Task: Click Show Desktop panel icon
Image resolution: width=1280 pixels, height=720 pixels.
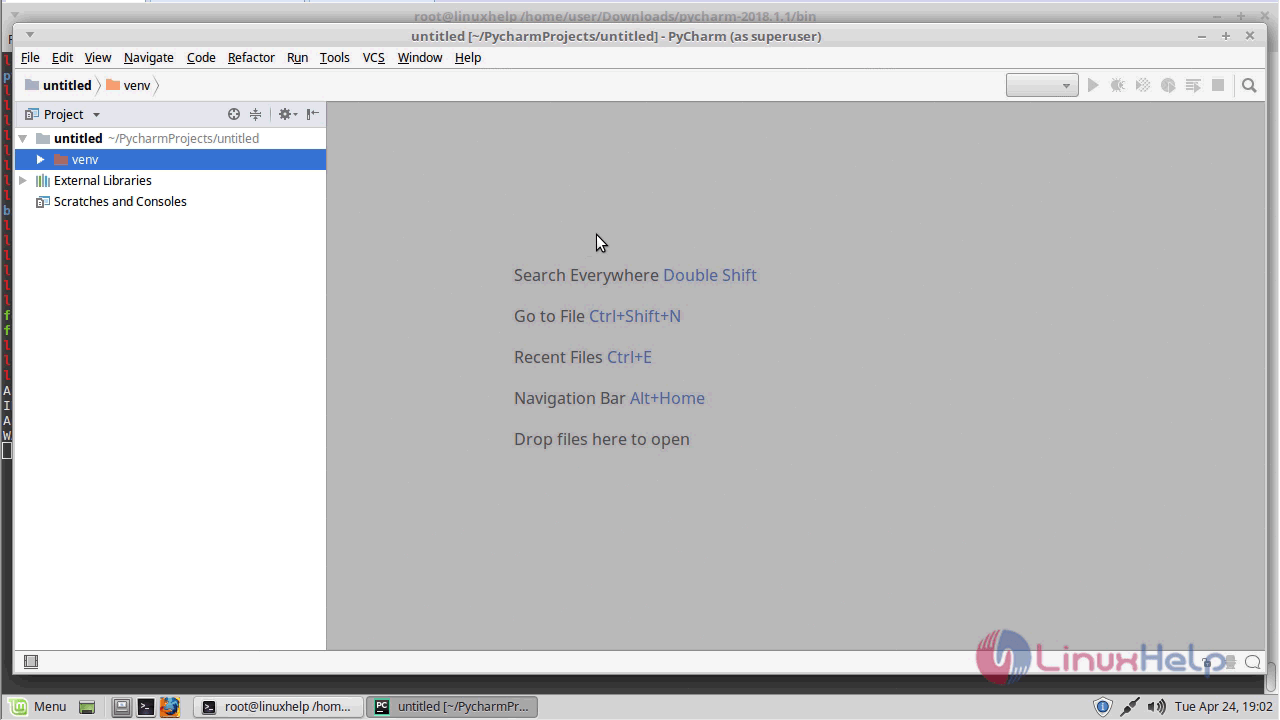Action: tap(87, 707)
